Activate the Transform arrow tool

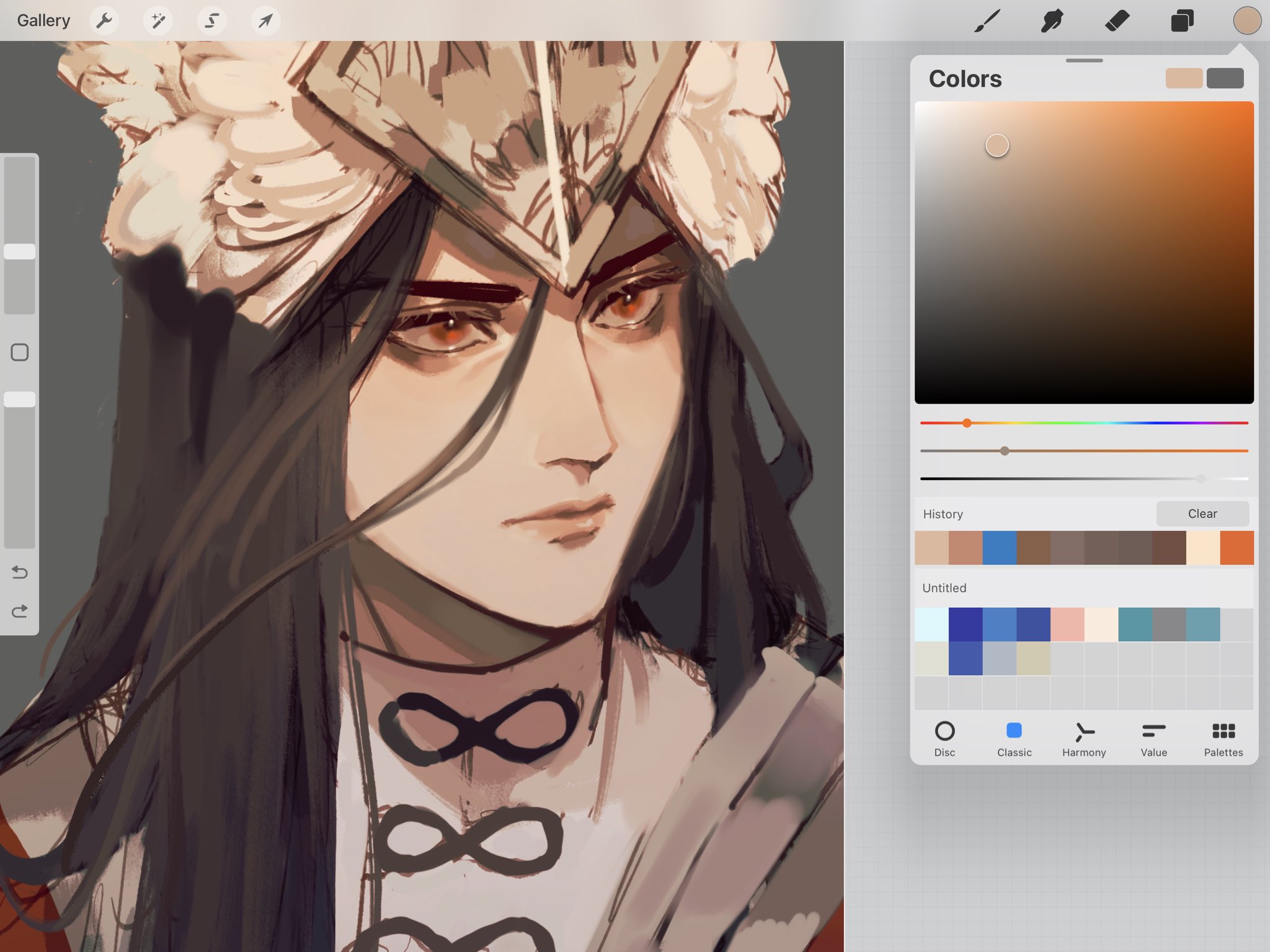point(265,21)
